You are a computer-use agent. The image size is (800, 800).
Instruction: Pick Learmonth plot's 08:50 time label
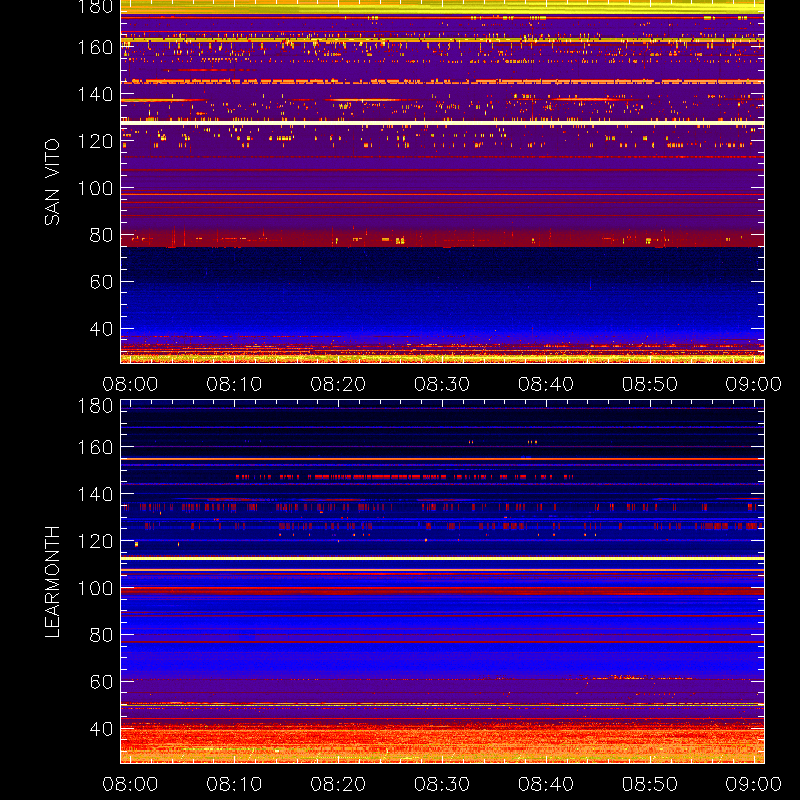click(649, 784)
